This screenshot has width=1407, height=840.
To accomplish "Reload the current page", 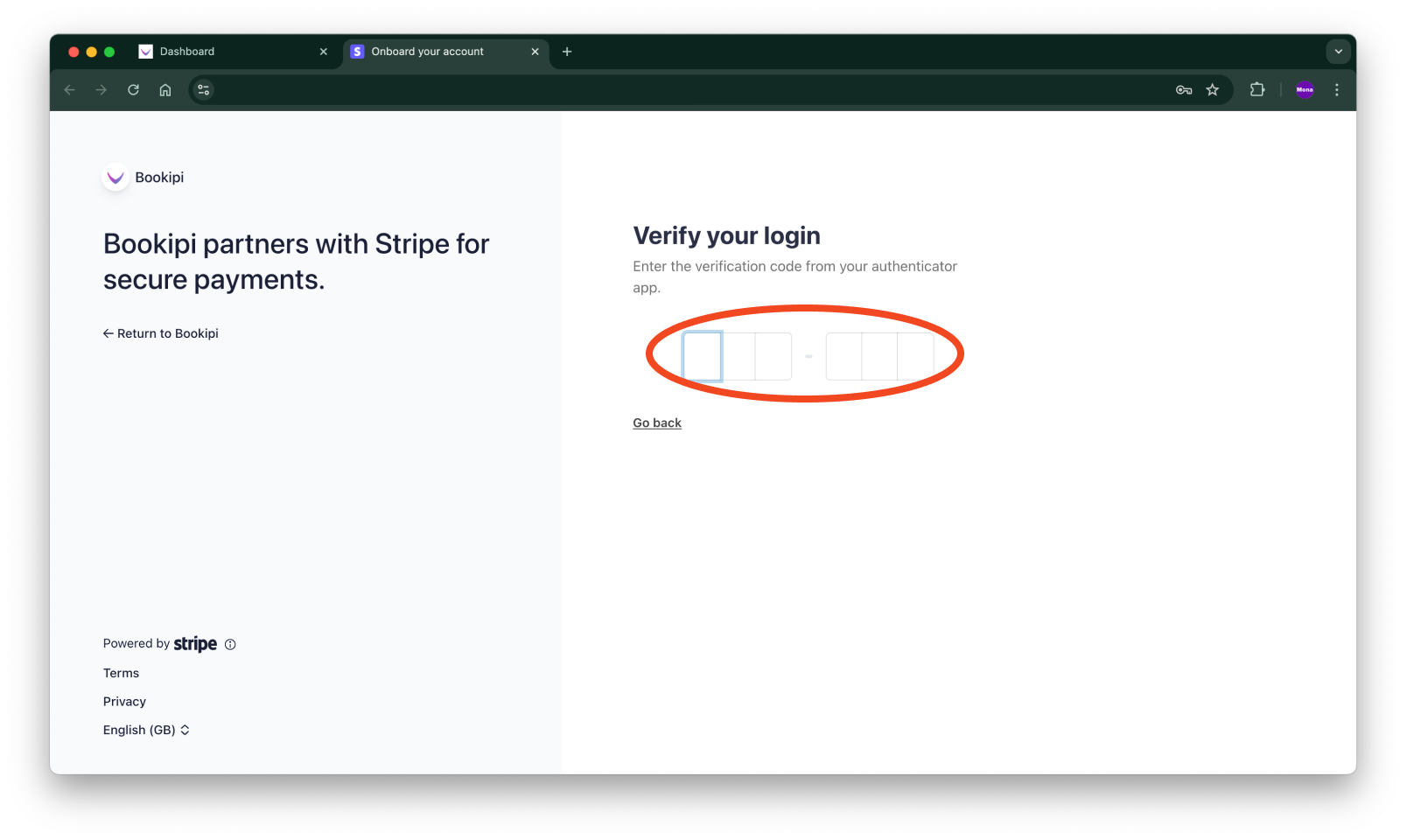I will pos(133,89).
